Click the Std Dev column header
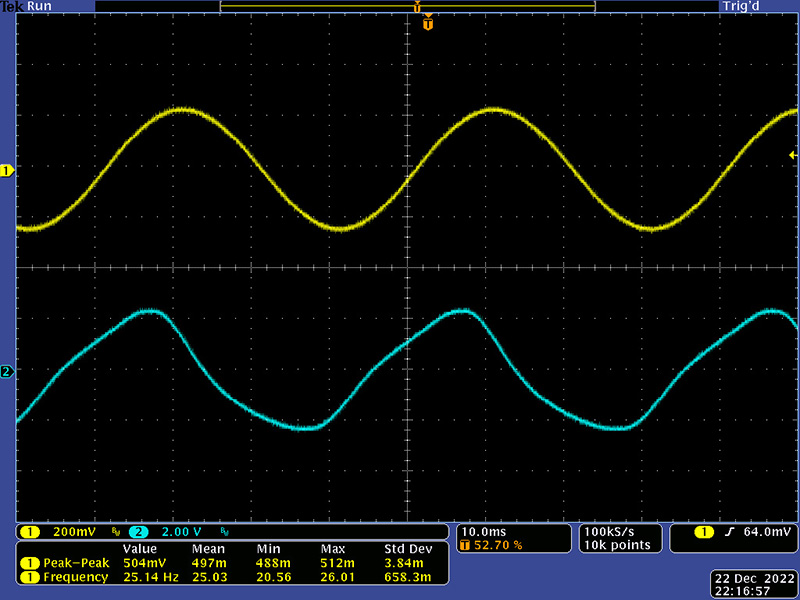Screen dimensions: 800x600 click(407, 550)
